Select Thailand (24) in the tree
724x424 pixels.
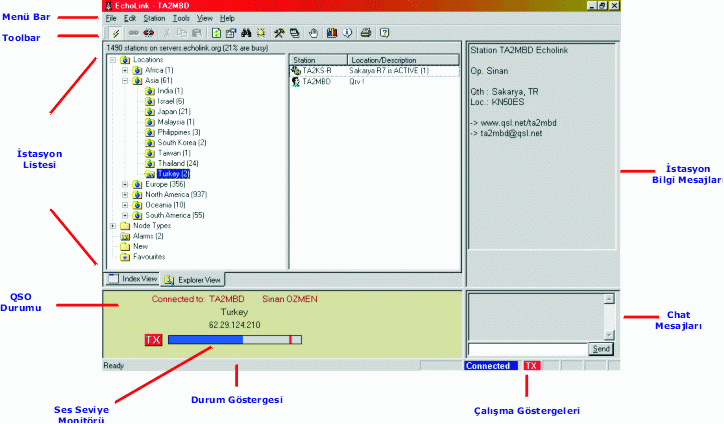tap(178, 164)
